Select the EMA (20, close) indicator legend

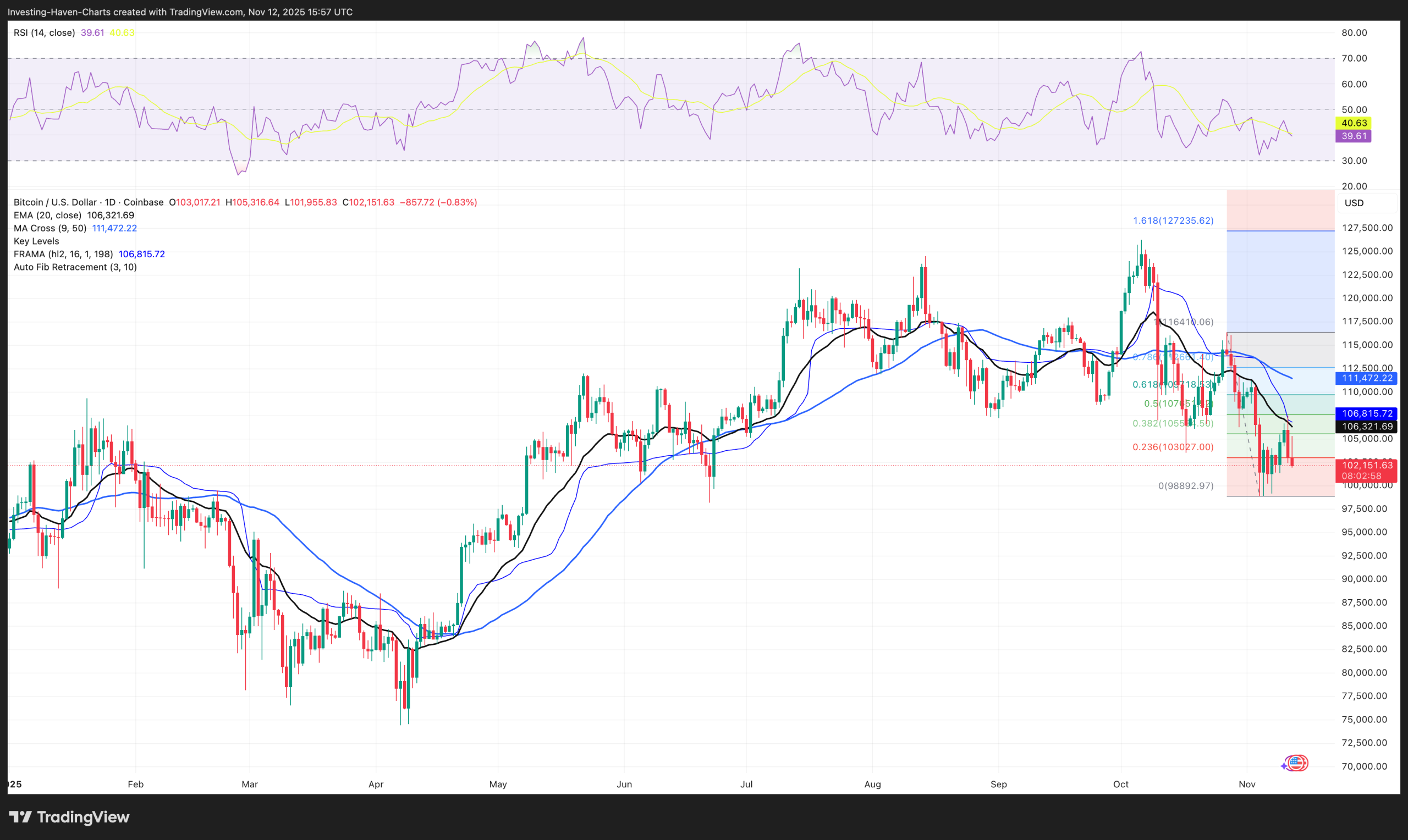point(47,215)
